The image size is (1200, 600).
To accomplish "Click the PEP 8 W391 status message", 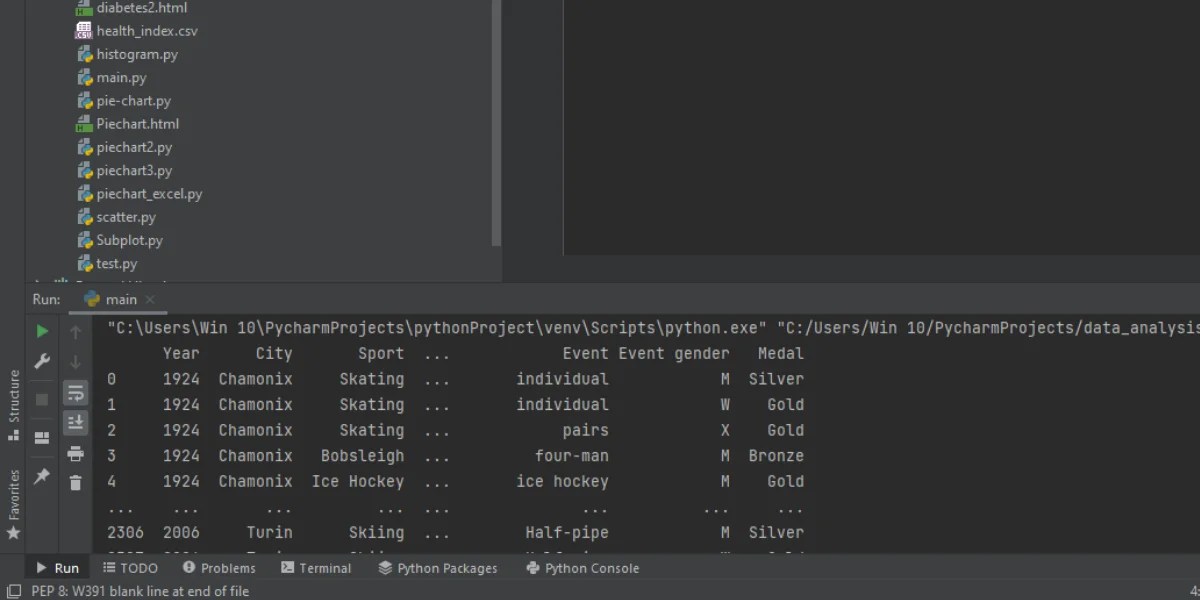I will pos(140,591).
